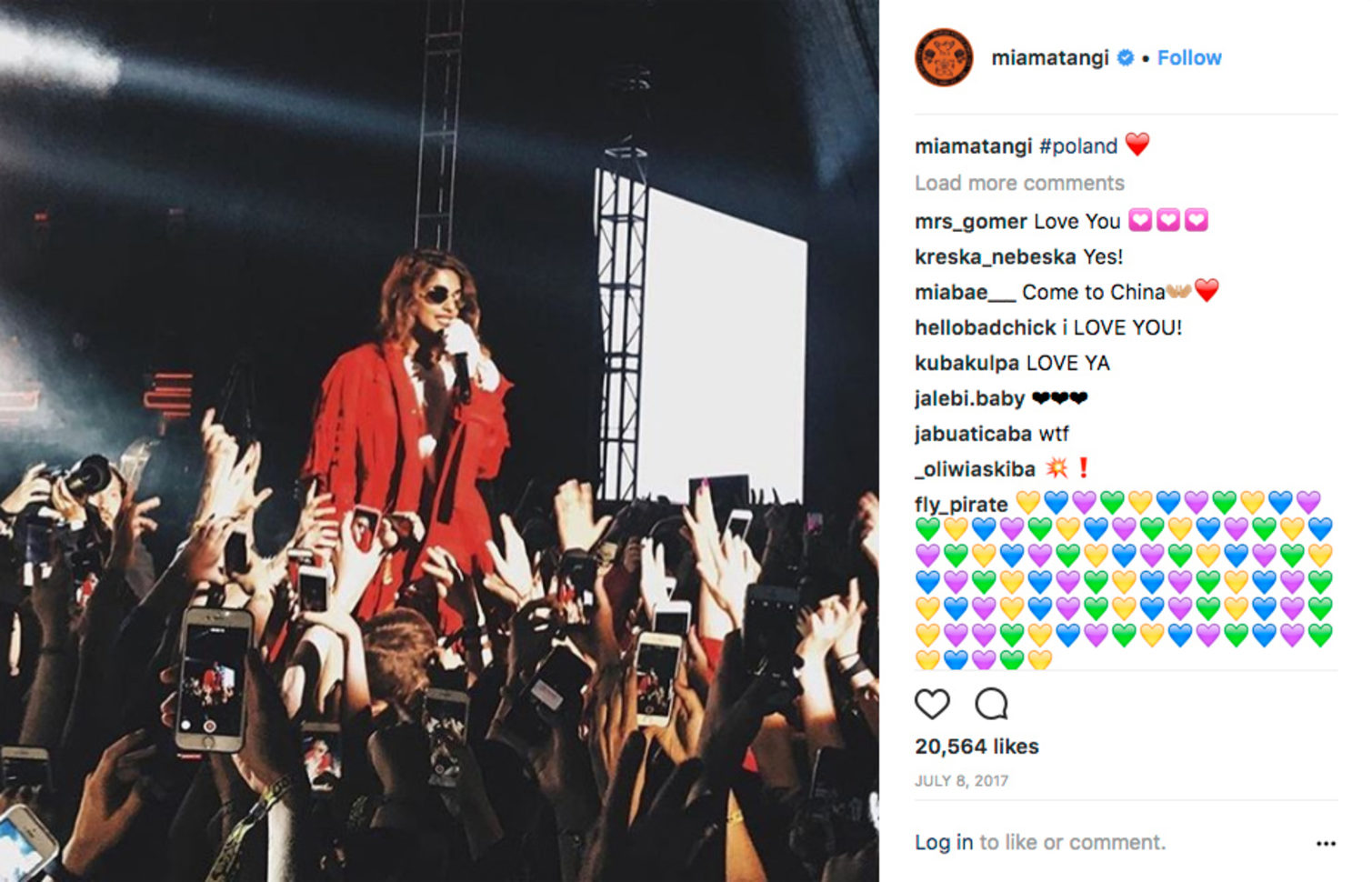Load more comments
Screen dimensions: 1372x882
[1019, 183]
